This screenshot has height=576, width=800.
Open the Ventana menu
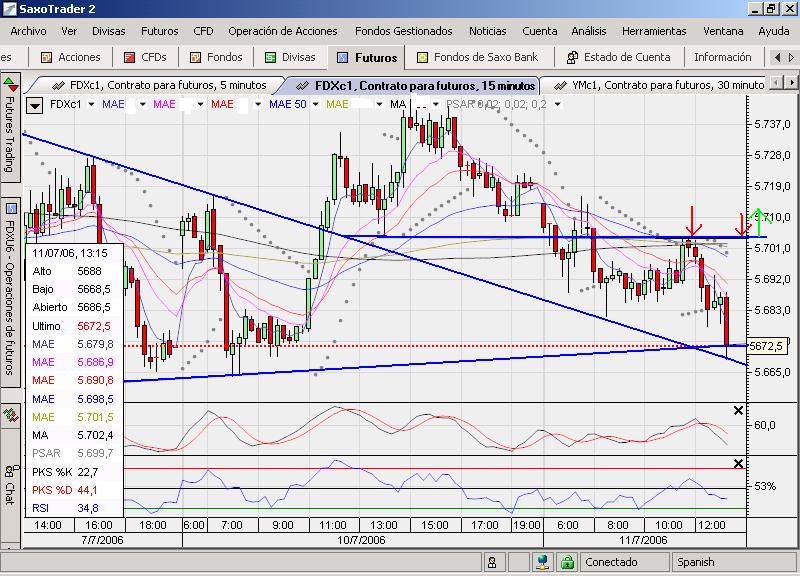723,31
